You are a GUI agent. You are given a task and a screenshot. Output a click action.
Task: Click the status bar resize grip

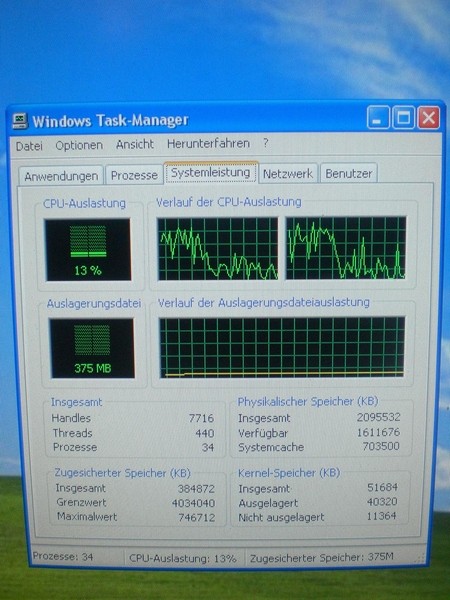coord(420,558)
